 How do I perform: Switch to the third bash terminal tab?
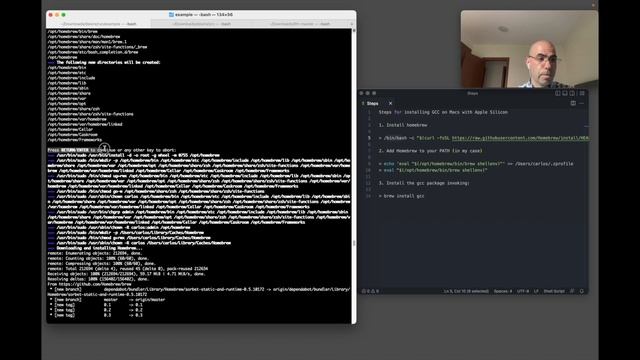click(x=300, y=24)
